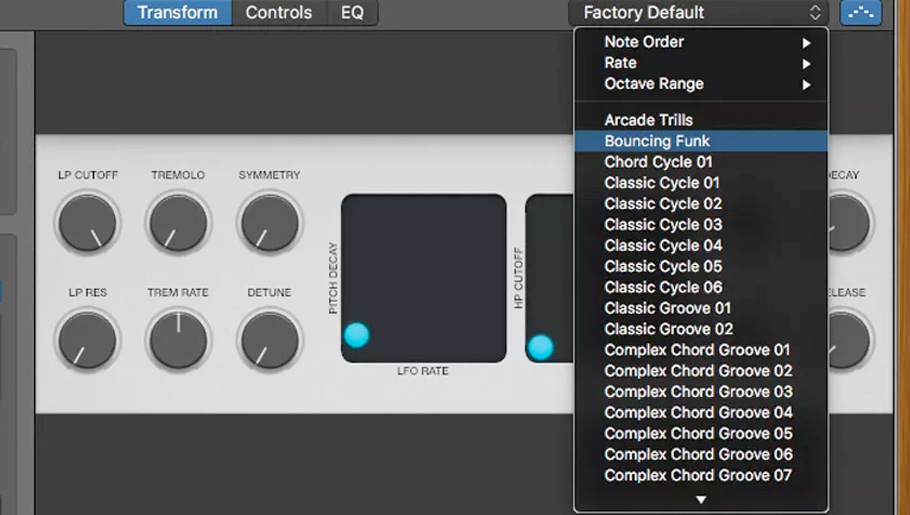Viewport: 910px width, 515px height.
Task: Click the arpeggiator icon button
Action: [x=861, y=13]
